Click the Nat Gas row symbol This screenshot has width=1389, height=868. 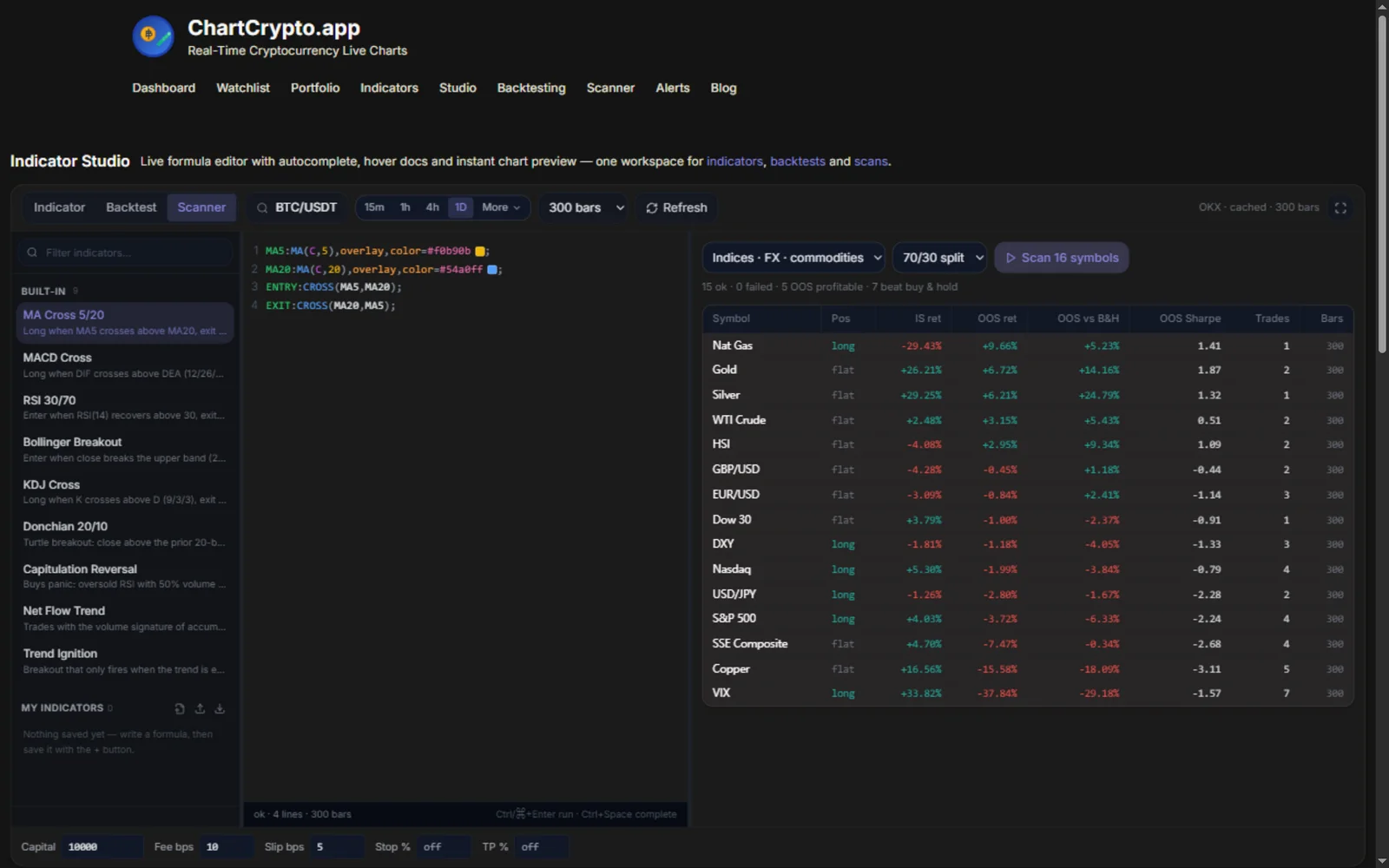[x=732, y=345]
